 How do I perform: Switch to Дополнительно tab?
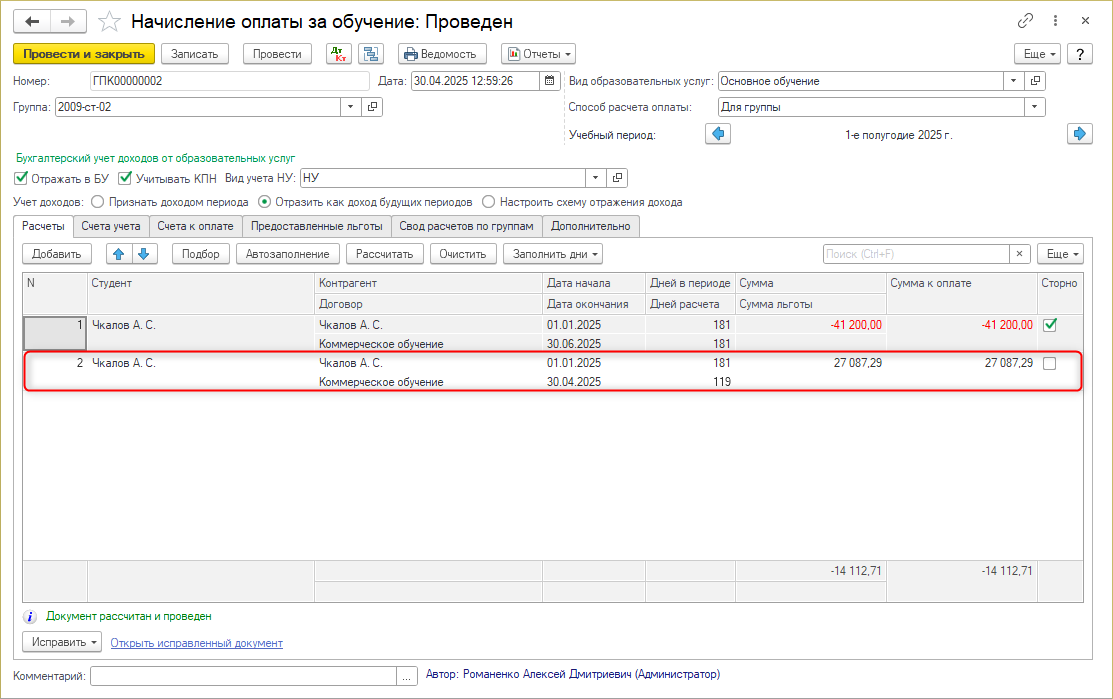click(x=591, y=226)
